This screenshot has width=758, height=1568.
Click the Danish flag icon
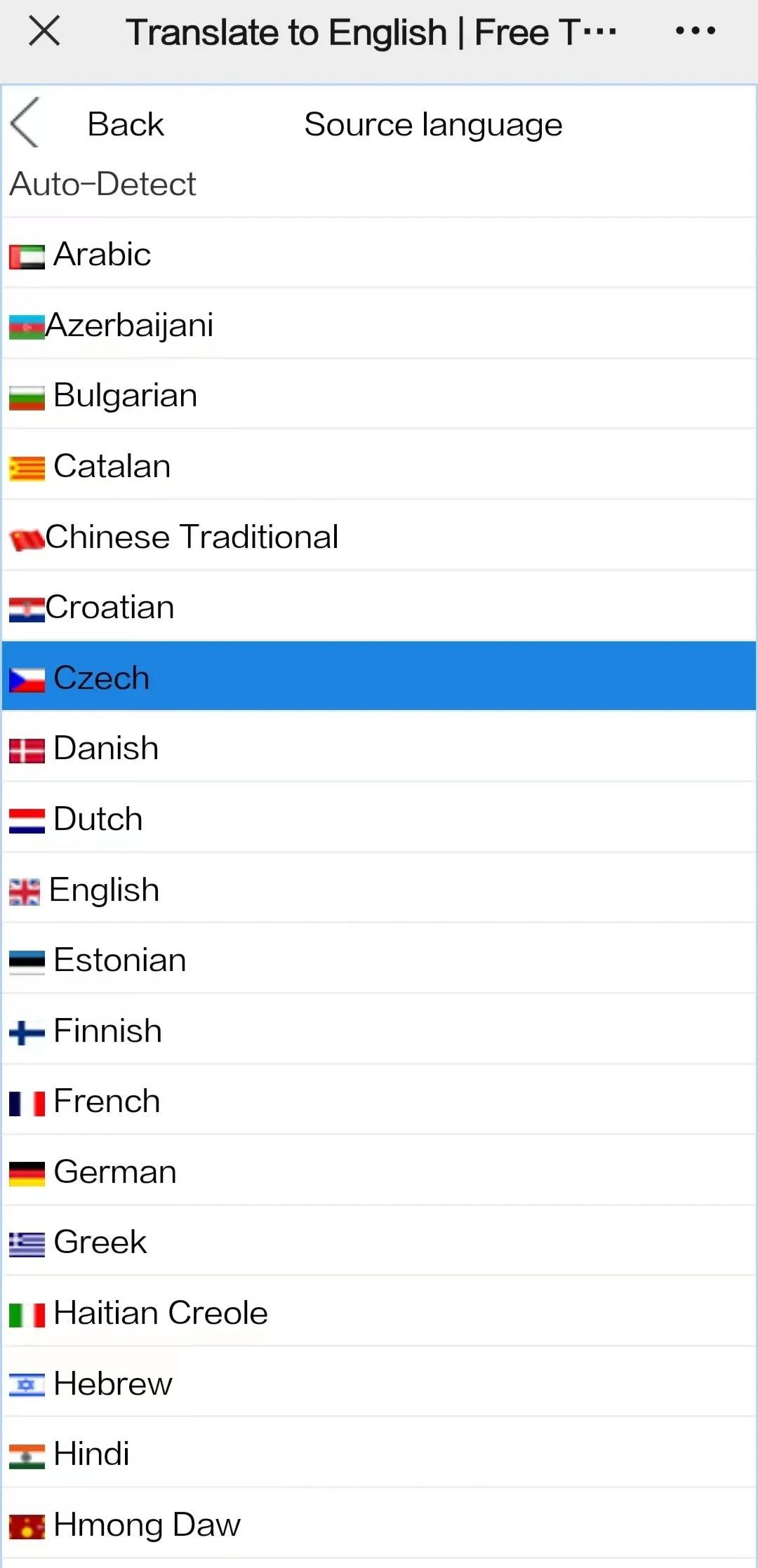26,748
